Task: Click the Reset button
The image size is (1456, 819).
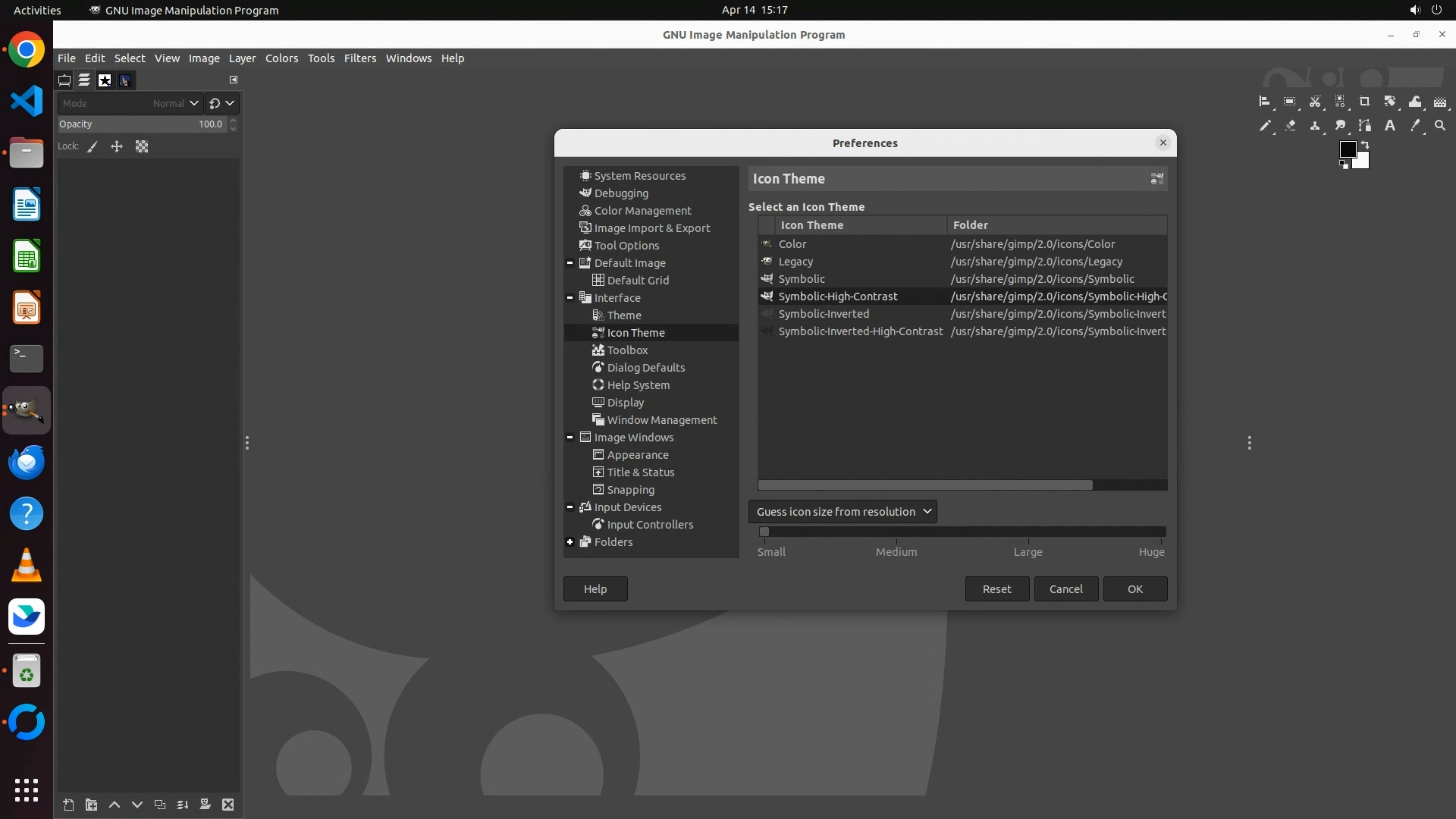Action: 996,589
